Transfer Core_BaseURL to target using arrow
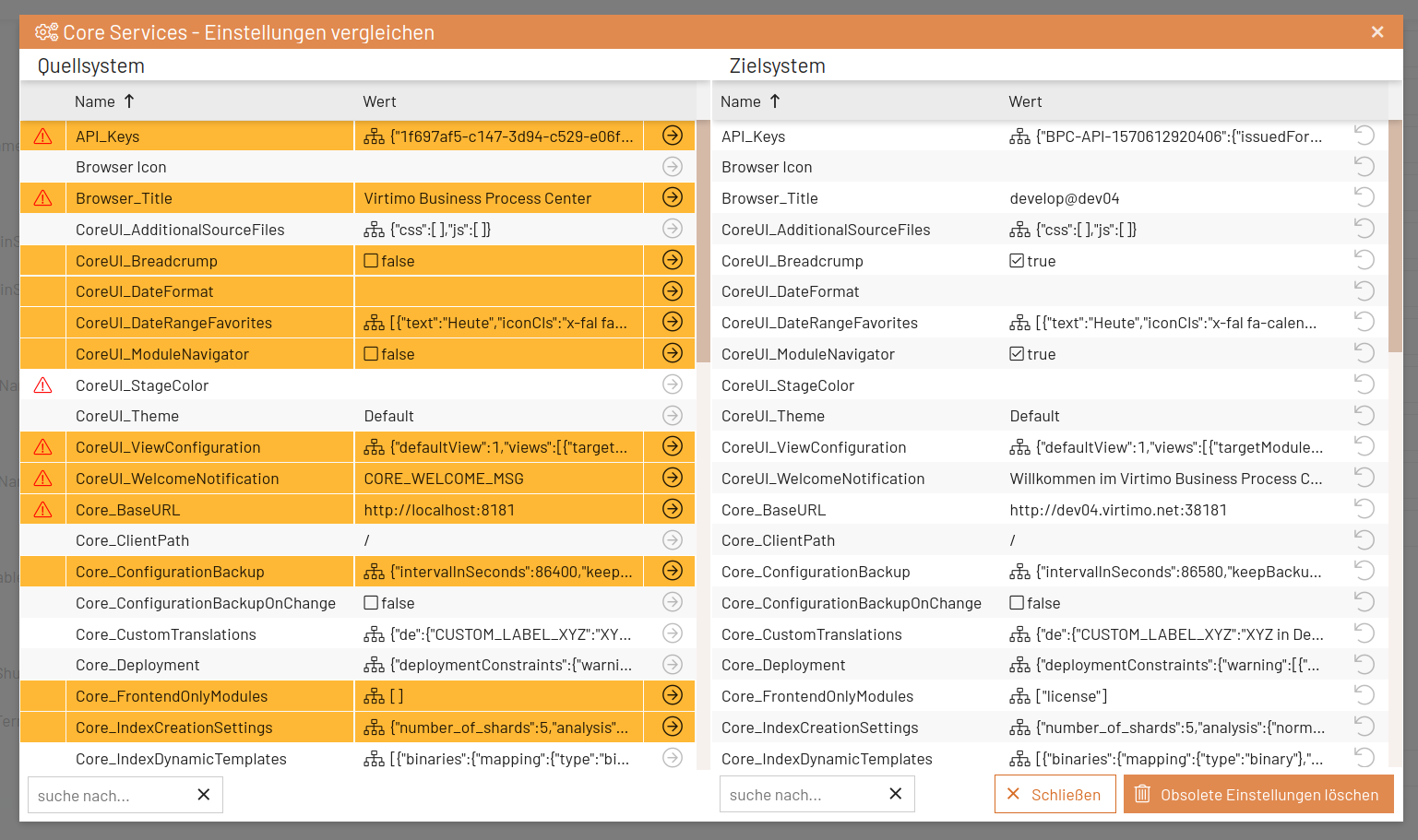1418x840 pixels. click(673, 509)
